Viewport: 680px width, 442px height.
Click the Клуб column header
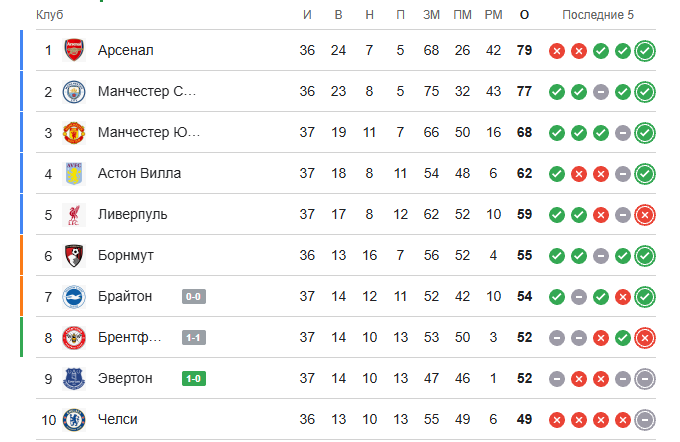point(49,15)
